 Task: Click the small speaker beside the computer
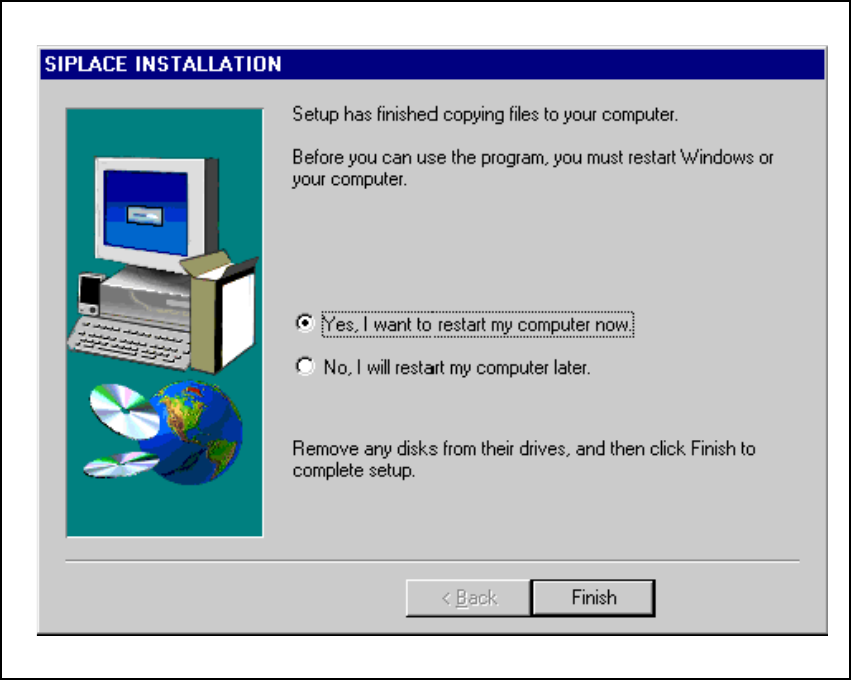coord(90,294)
